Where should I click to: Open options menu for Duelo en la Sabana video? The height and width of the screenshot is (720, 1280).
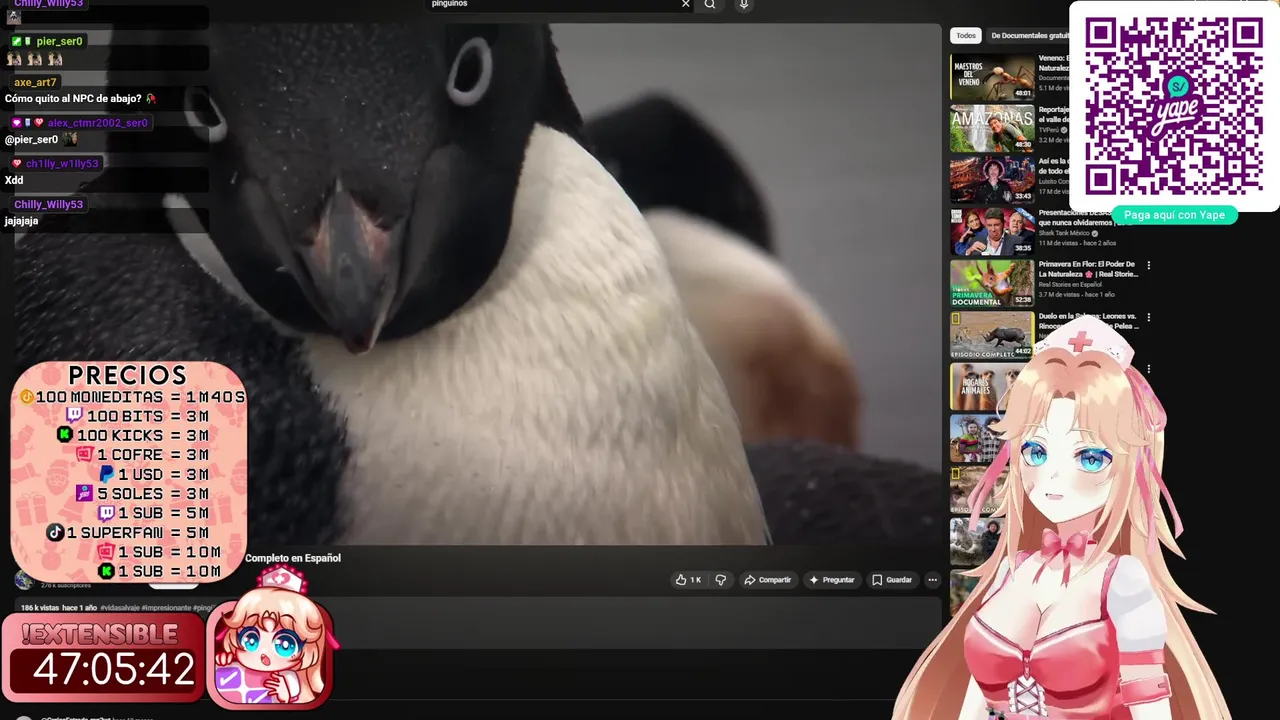point(1148,318)
